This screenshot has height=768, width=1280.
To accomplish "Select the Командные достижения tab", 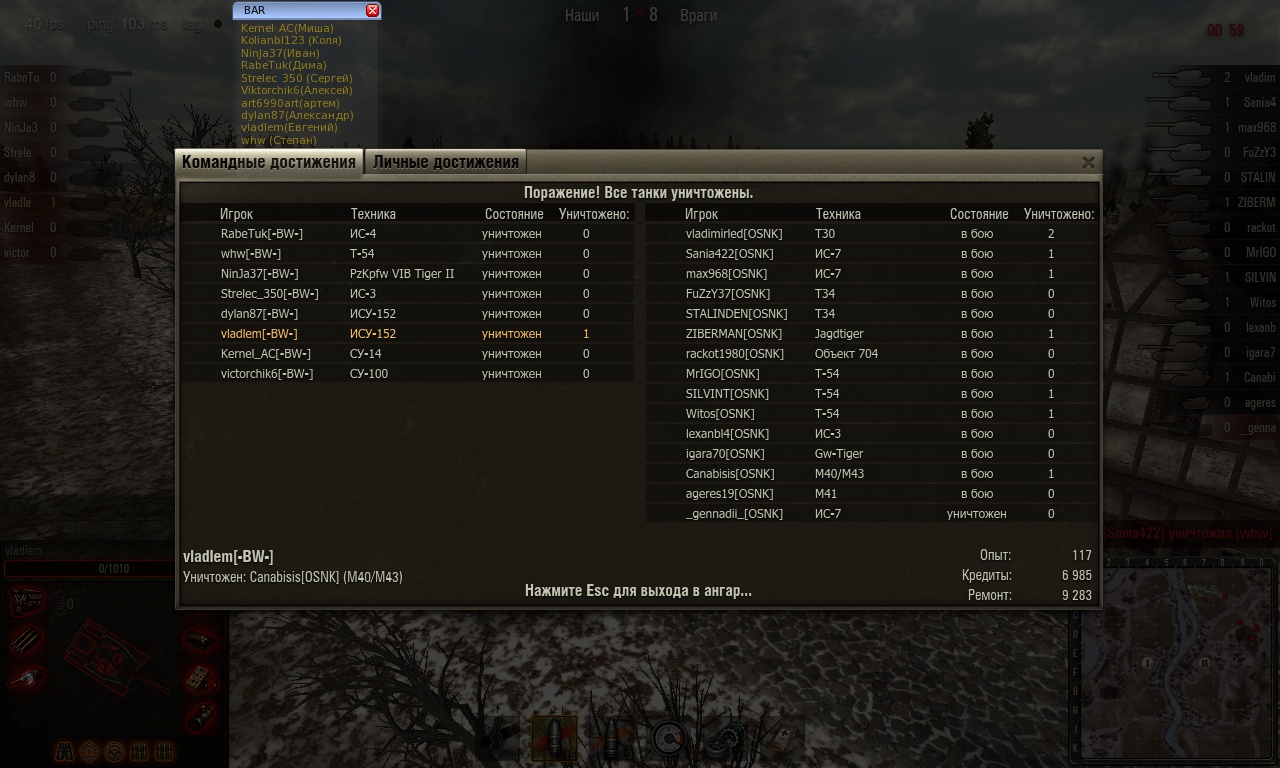I will [269, 162].
